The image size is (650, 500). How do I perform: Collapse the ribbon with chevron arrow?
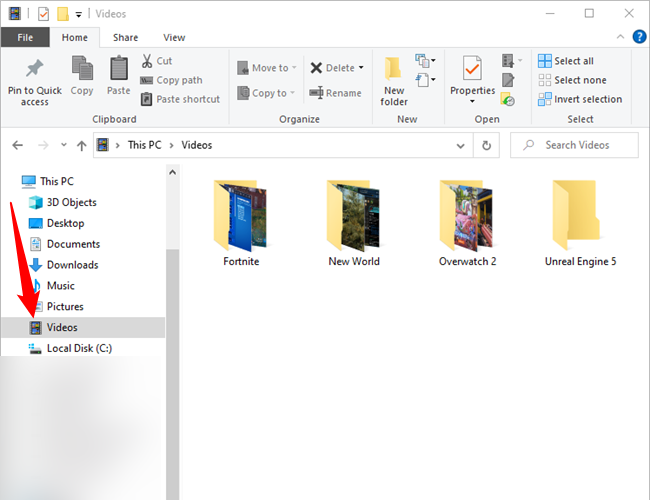coord(620,36)
